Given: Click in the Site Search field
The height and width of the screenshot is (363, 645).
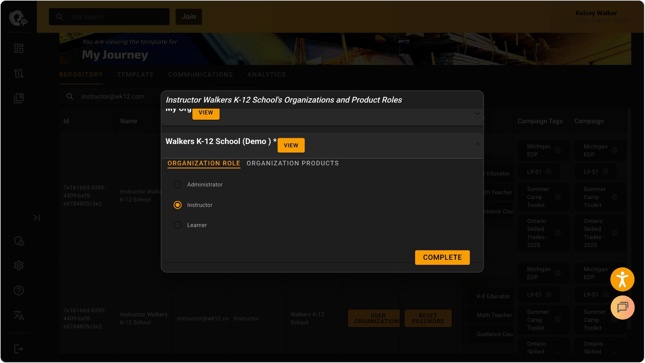Looking at the screenshot, I should [x=109, y=17].
